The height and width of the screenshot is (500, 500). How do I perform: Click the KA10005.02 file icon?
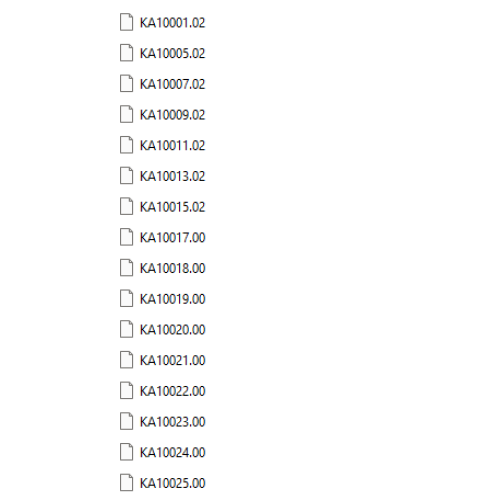[126, 53]
